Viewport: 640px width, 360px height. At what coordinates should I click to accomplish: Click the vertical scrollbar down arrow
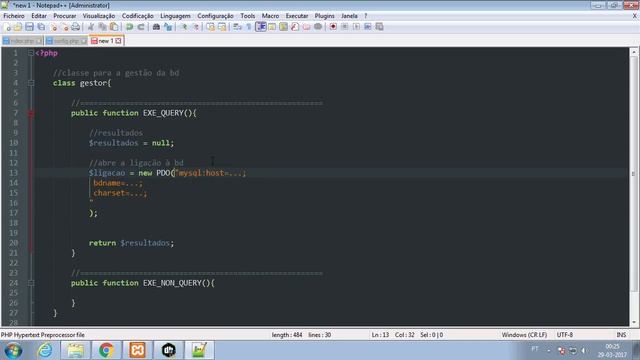click(633, 322)
